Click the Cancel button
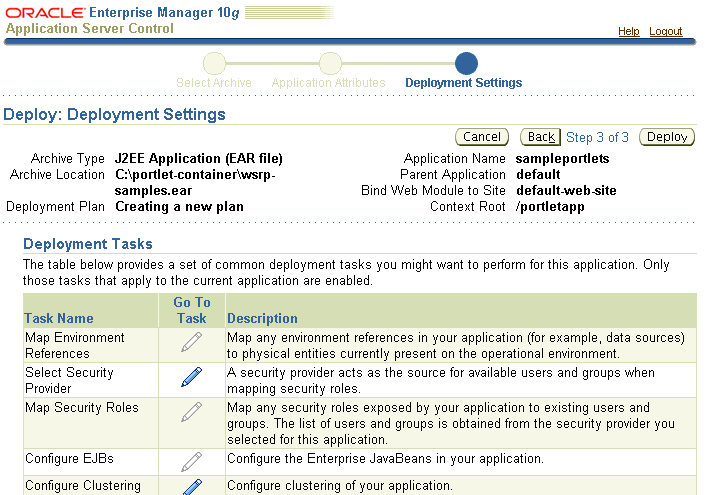 point(482,137)
